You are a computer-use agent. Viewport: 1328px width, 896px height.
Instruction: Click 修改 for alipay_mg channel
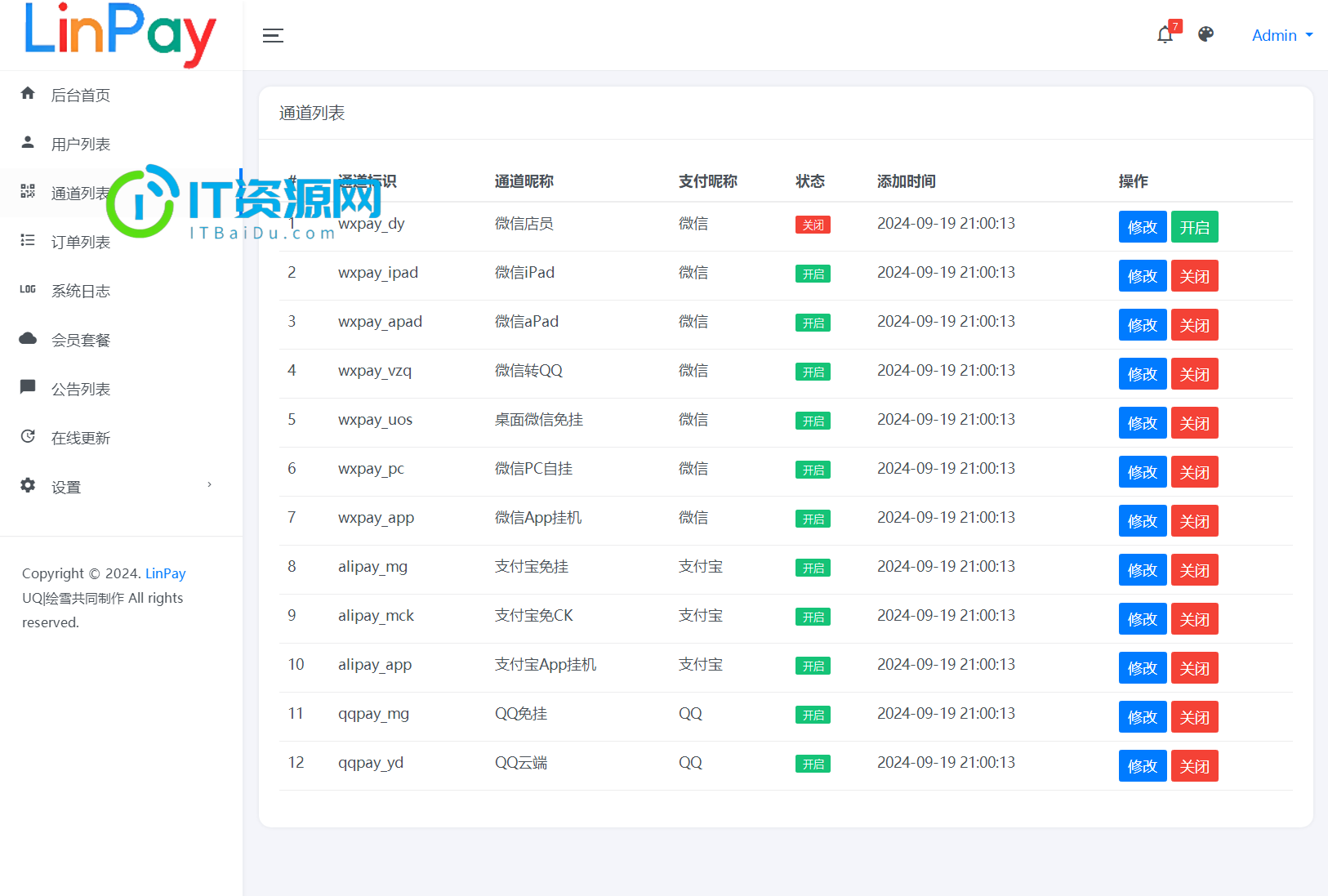pos(1143,570)
